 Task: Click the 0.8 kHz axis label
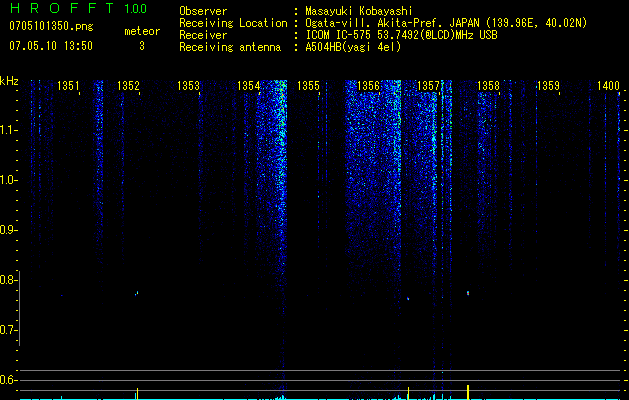tap(7, 280)
